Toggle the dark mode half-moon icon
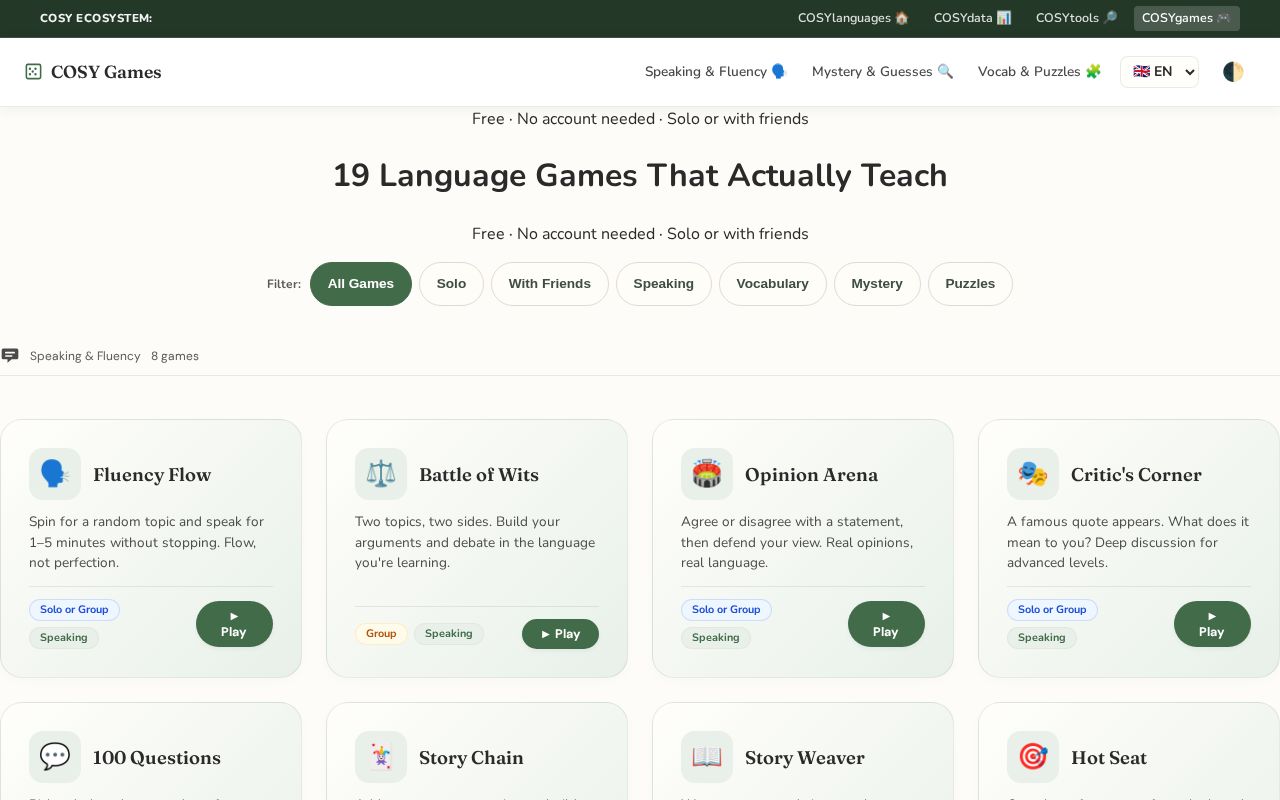This screenshot has height=800, width=1280. click(x=1233, y=72)
